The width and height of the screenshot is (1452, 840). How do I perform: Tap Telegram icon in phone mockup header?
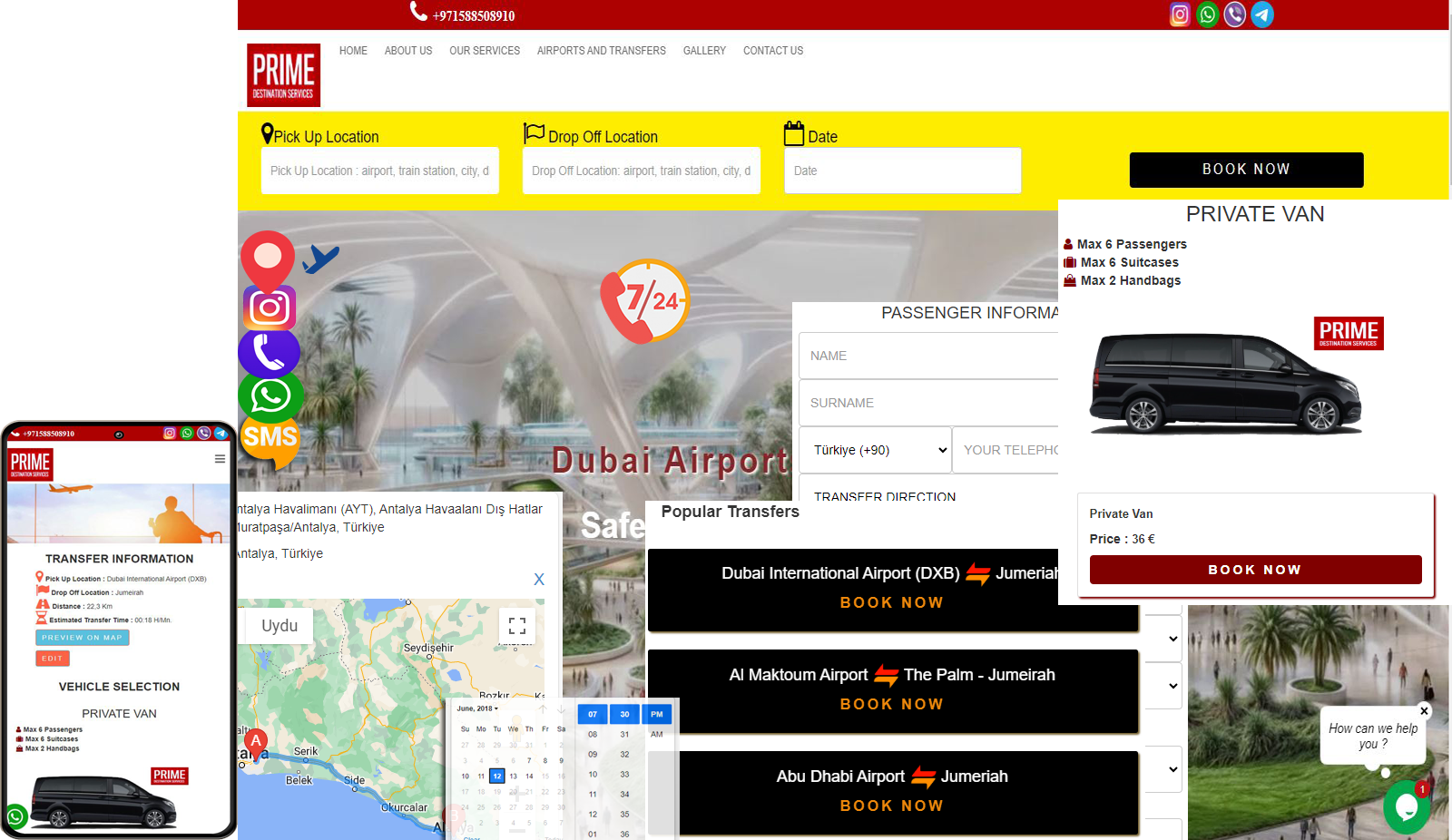click(221, 434)
